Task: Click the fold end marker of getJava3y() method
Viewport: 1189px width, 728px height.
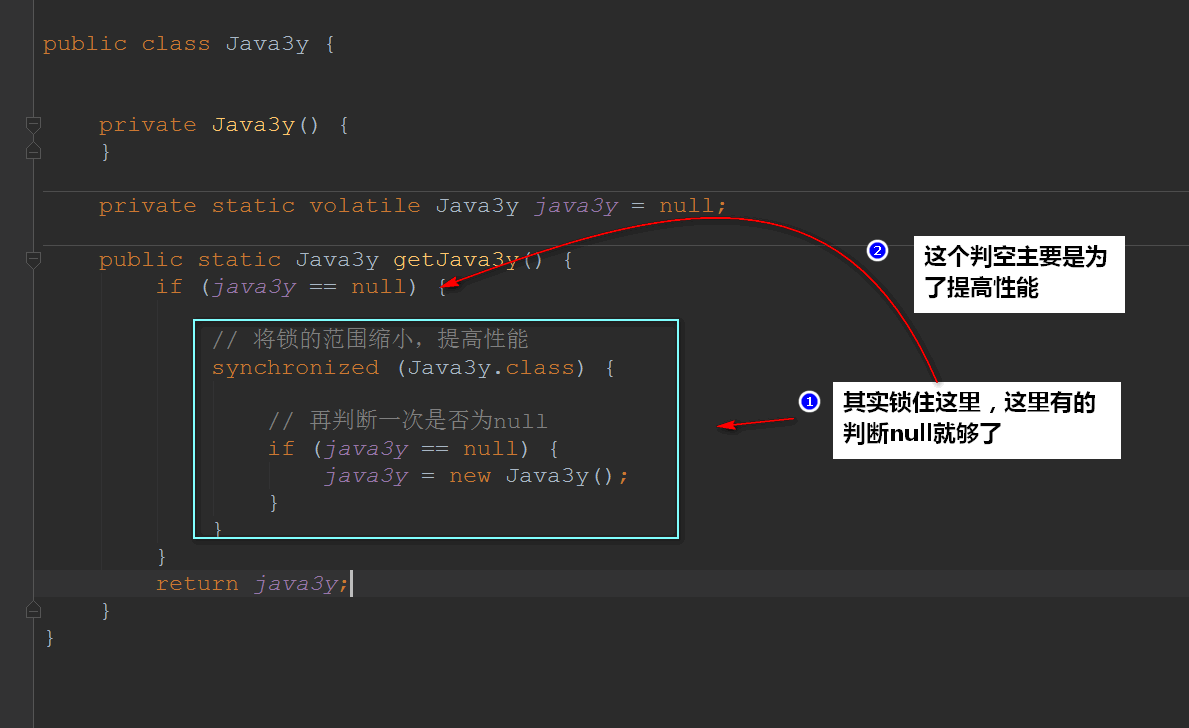Action: [33, 610]
